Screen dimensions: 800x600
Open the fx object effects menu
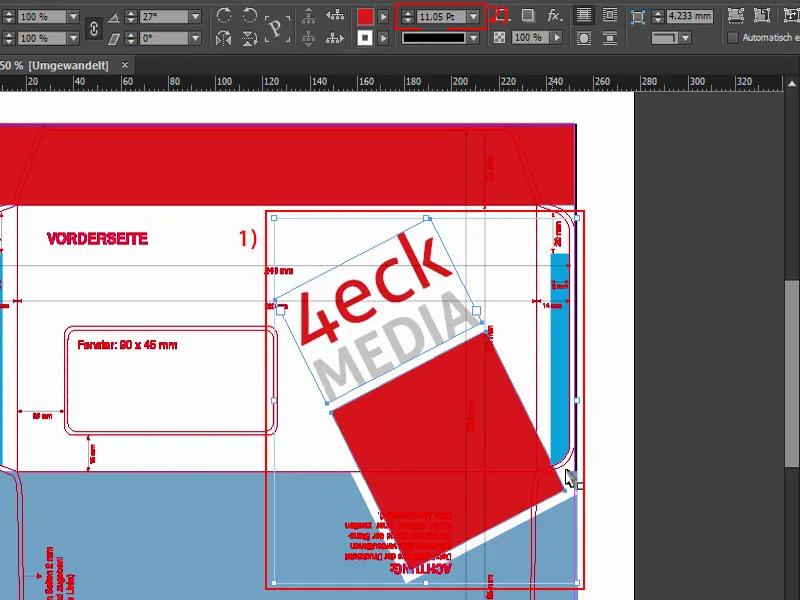[x=555, y=16]
